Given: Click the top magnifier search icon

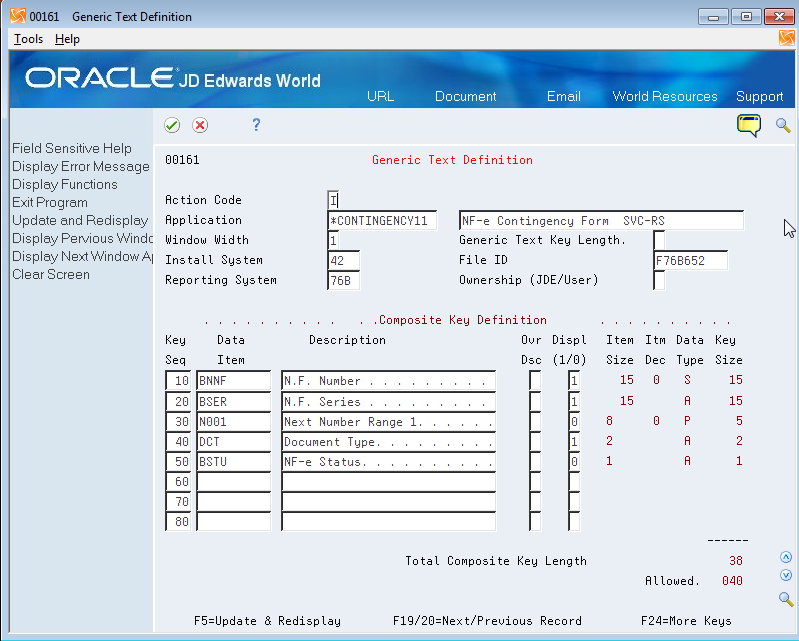Looking at the screenshot, I should [783, 125].
